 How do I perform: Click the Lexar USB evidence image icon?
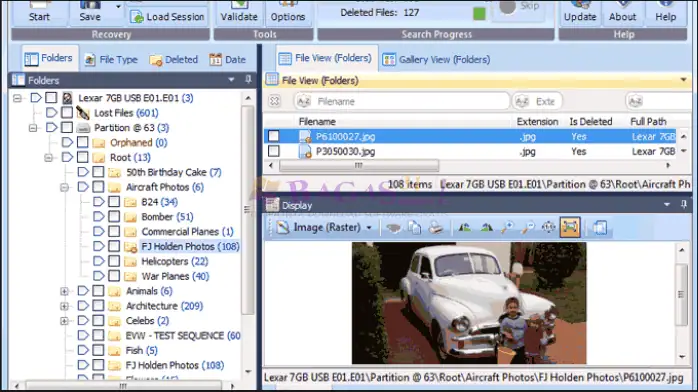tap(67, 98)
